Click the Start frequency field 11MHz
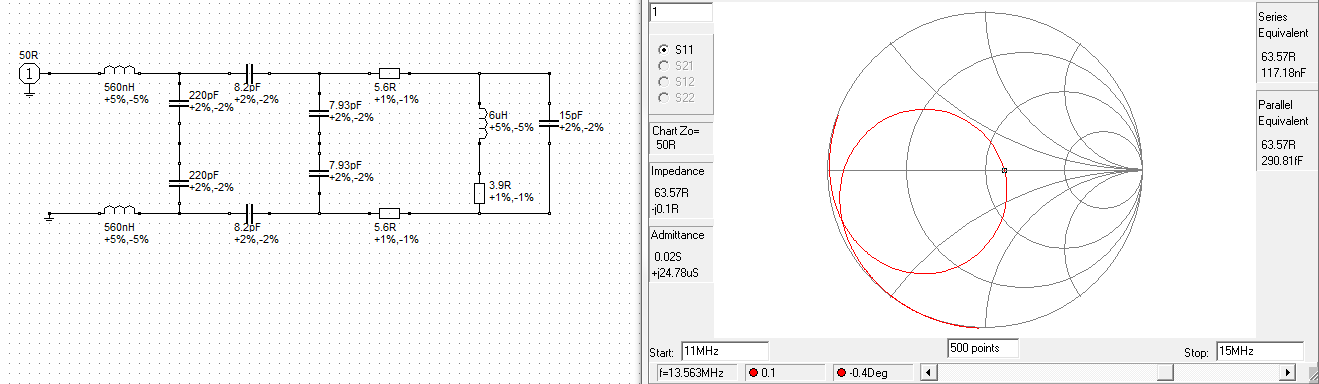The width and height of the screenshot is (1319, 384). click(x=724, y=351)
